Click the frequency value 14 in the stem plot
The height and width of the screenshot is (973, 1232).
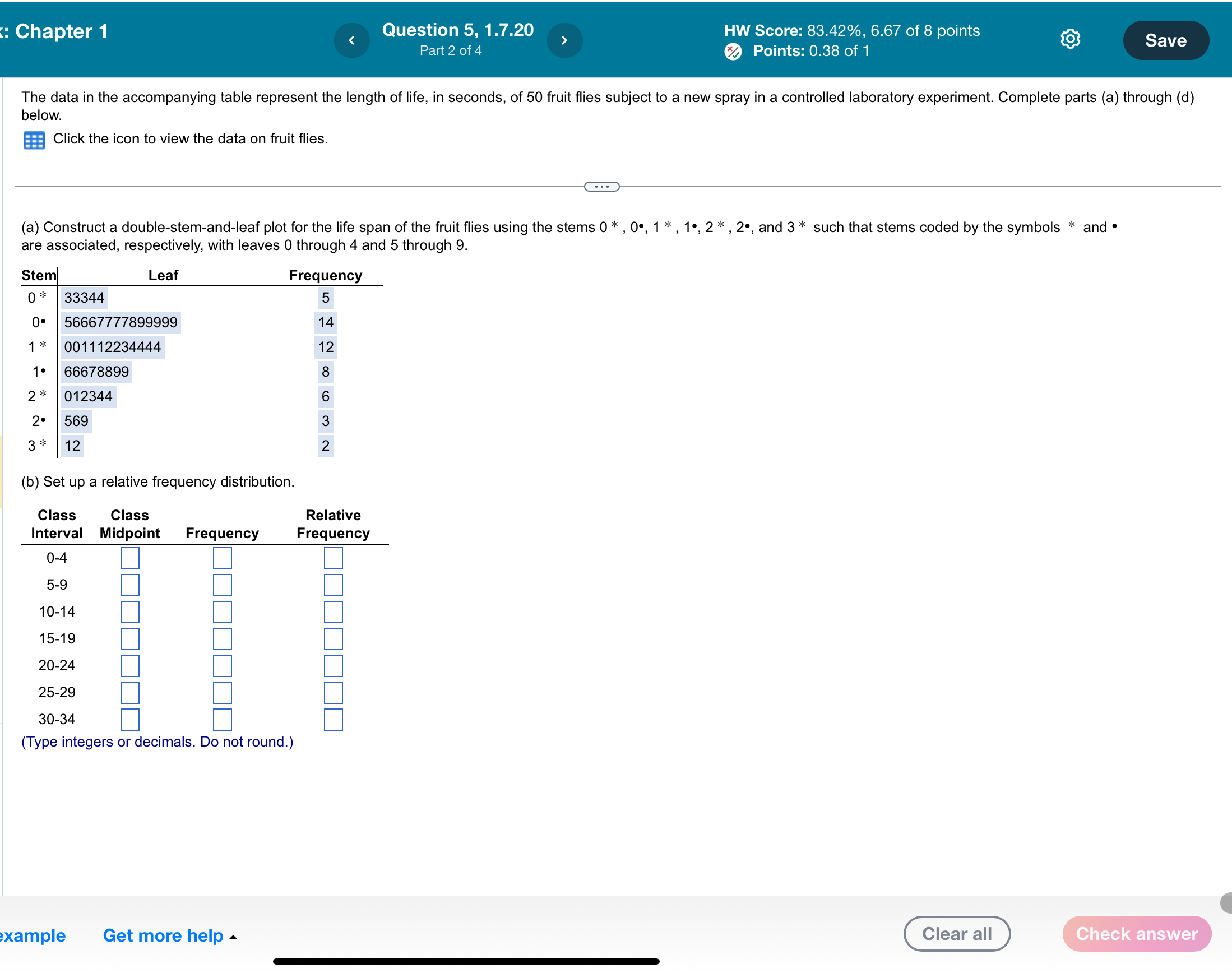[325, 322]
